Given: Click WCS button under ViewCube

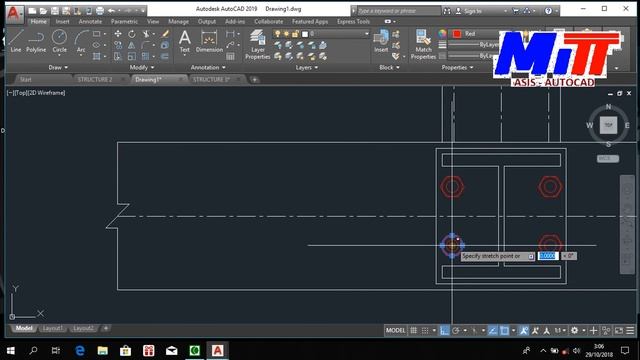Looking at the screenshot, I should pos(608,158).
